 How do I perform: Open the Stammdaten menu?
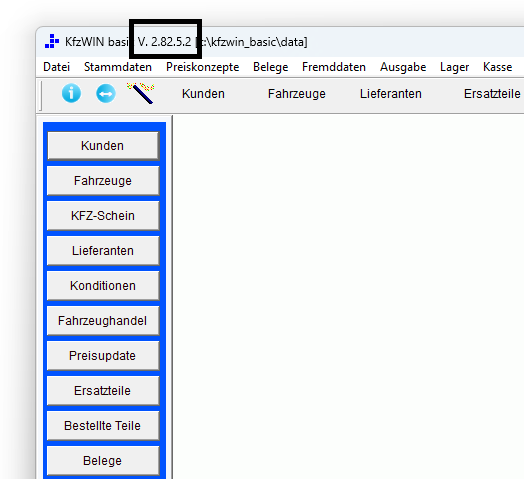tap(118, 67)
